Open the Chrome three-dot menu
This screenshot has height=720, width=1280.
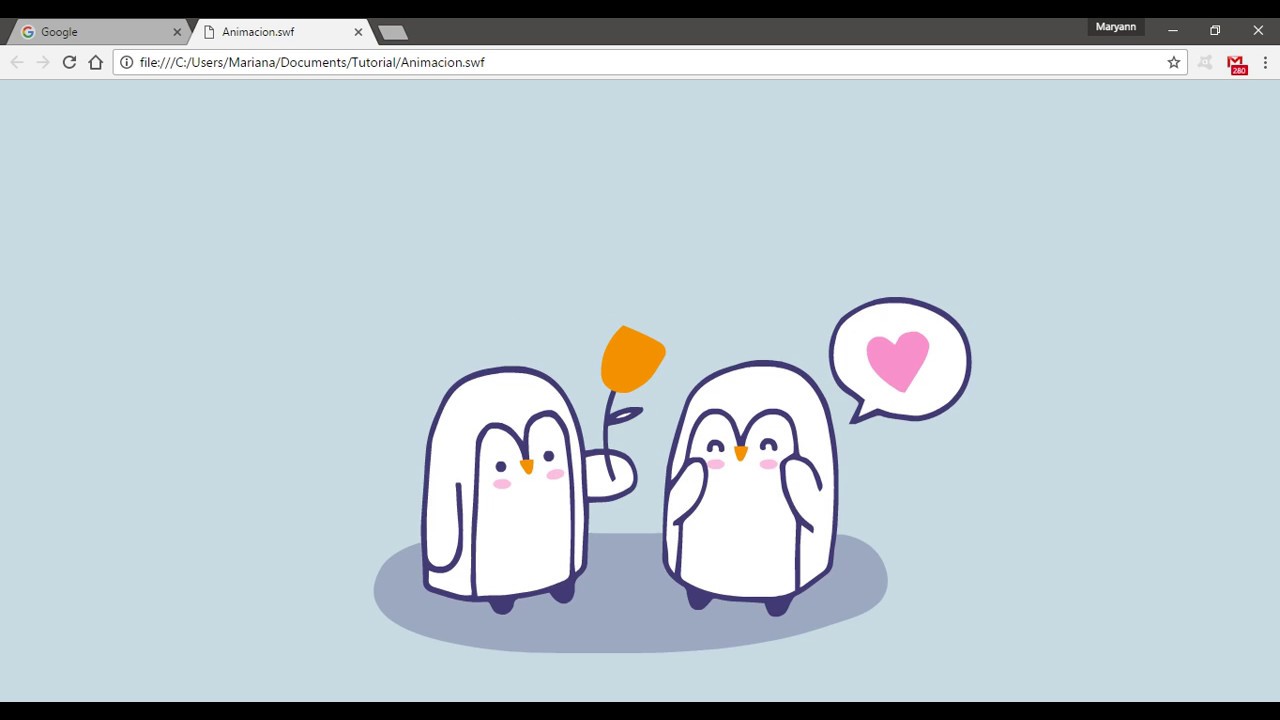pos(1265,62)
